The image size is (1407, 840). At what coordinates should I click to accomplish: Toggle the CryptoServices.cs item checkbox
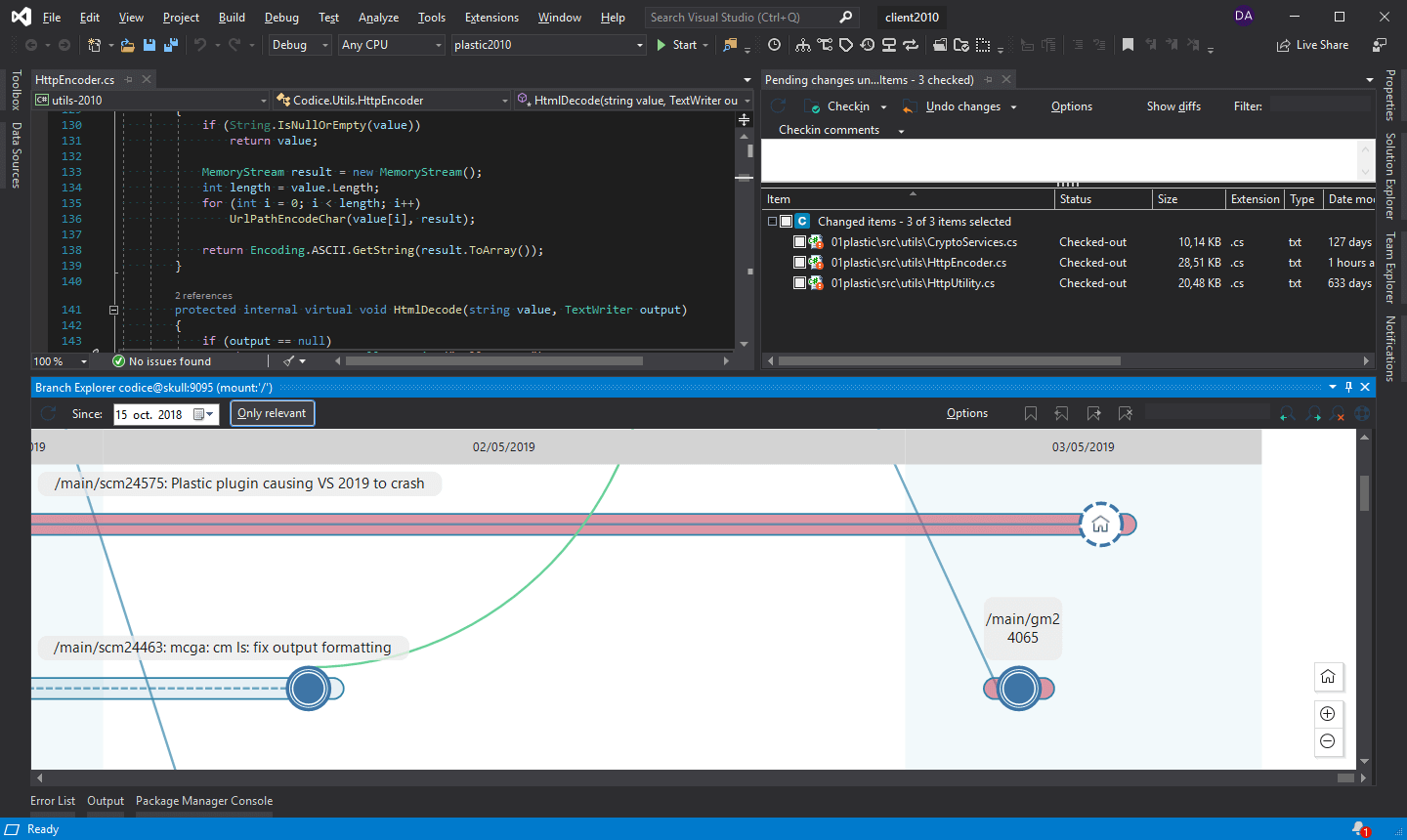click(x=797, y=241)
